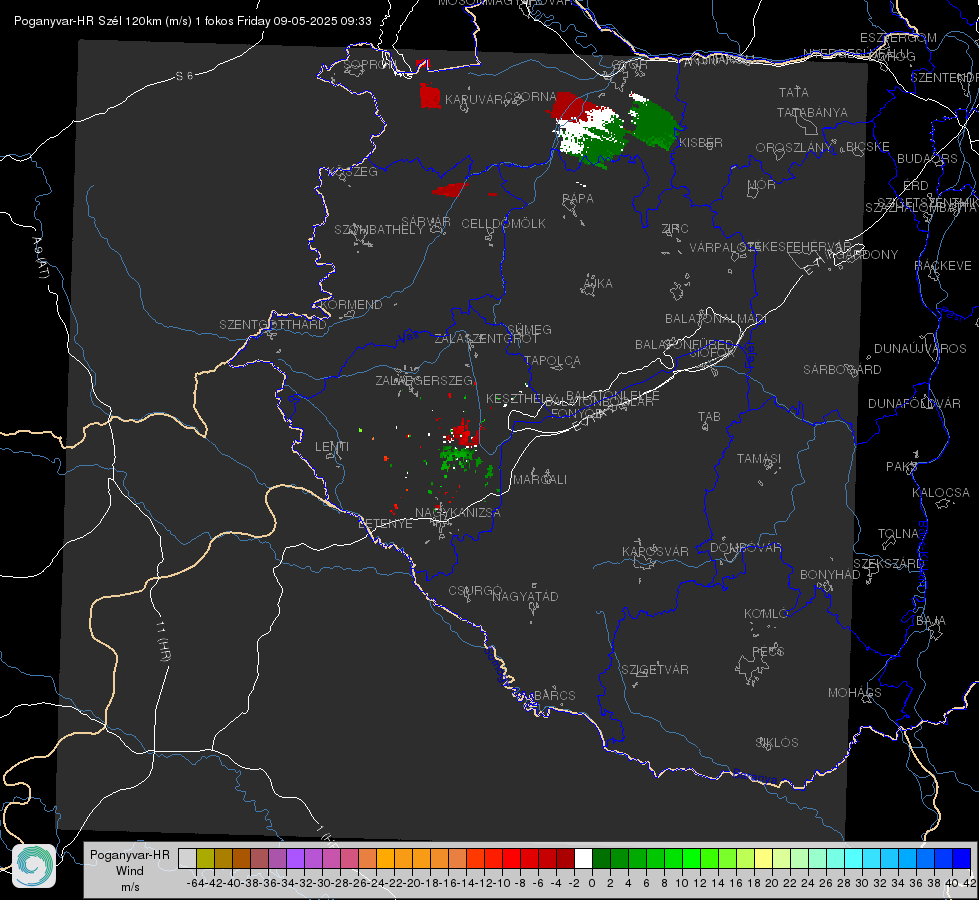Select the BARCS label

(x=554, y=695)
